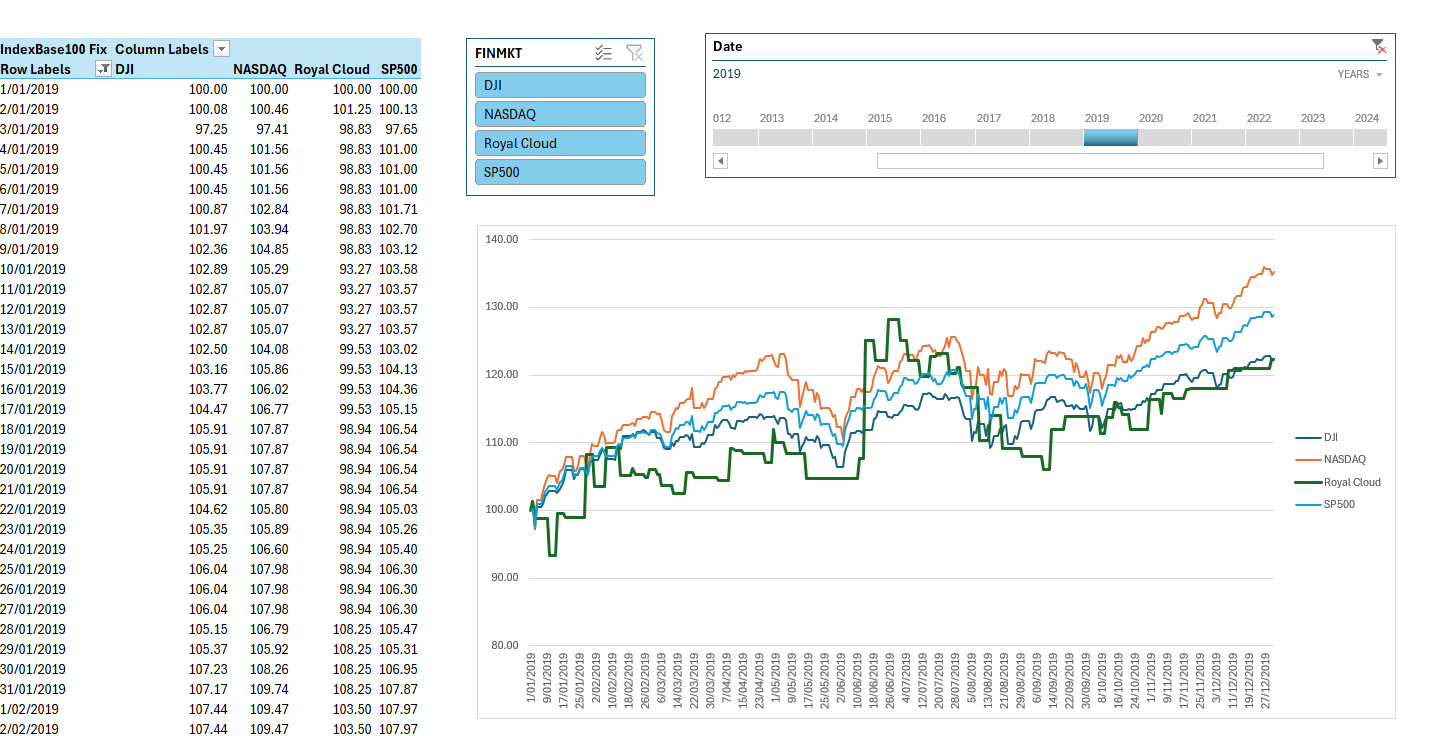Select Royal Cloud in the FINMKT slicer
The height and width of the screenshot is (736, 1445).
tap(560, 143)
